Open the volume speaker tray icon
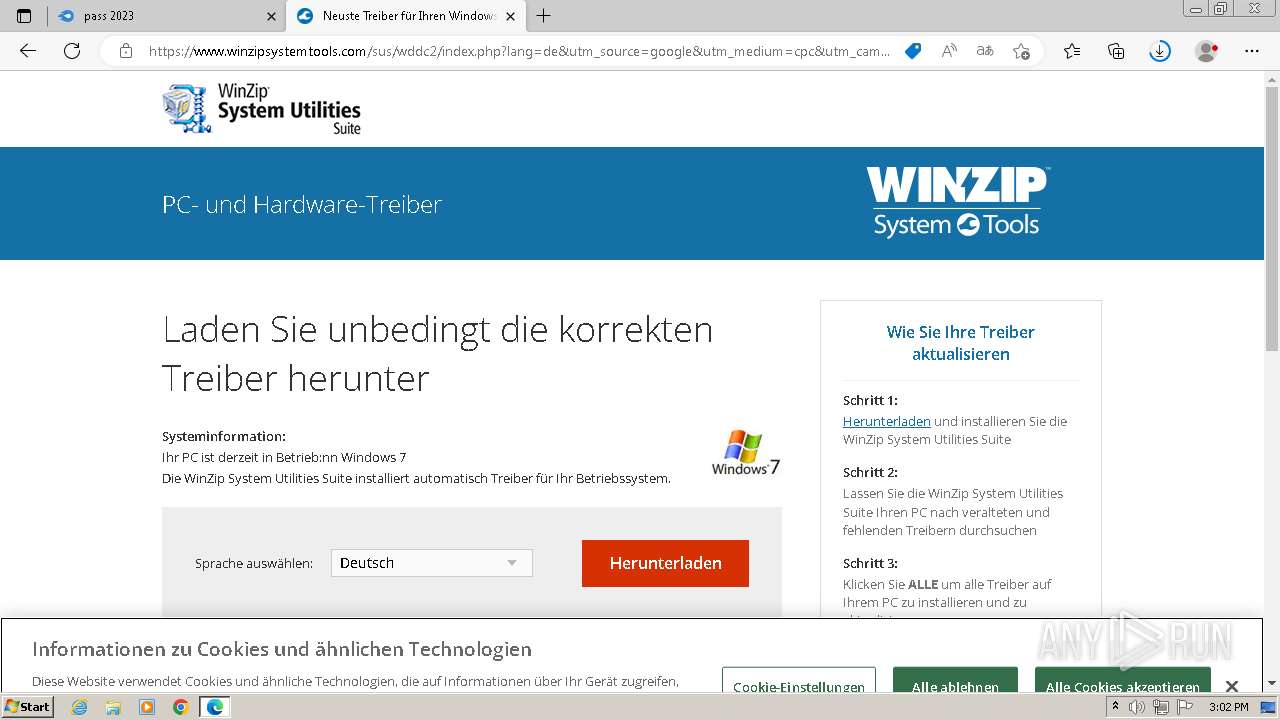 [1137, 707]
